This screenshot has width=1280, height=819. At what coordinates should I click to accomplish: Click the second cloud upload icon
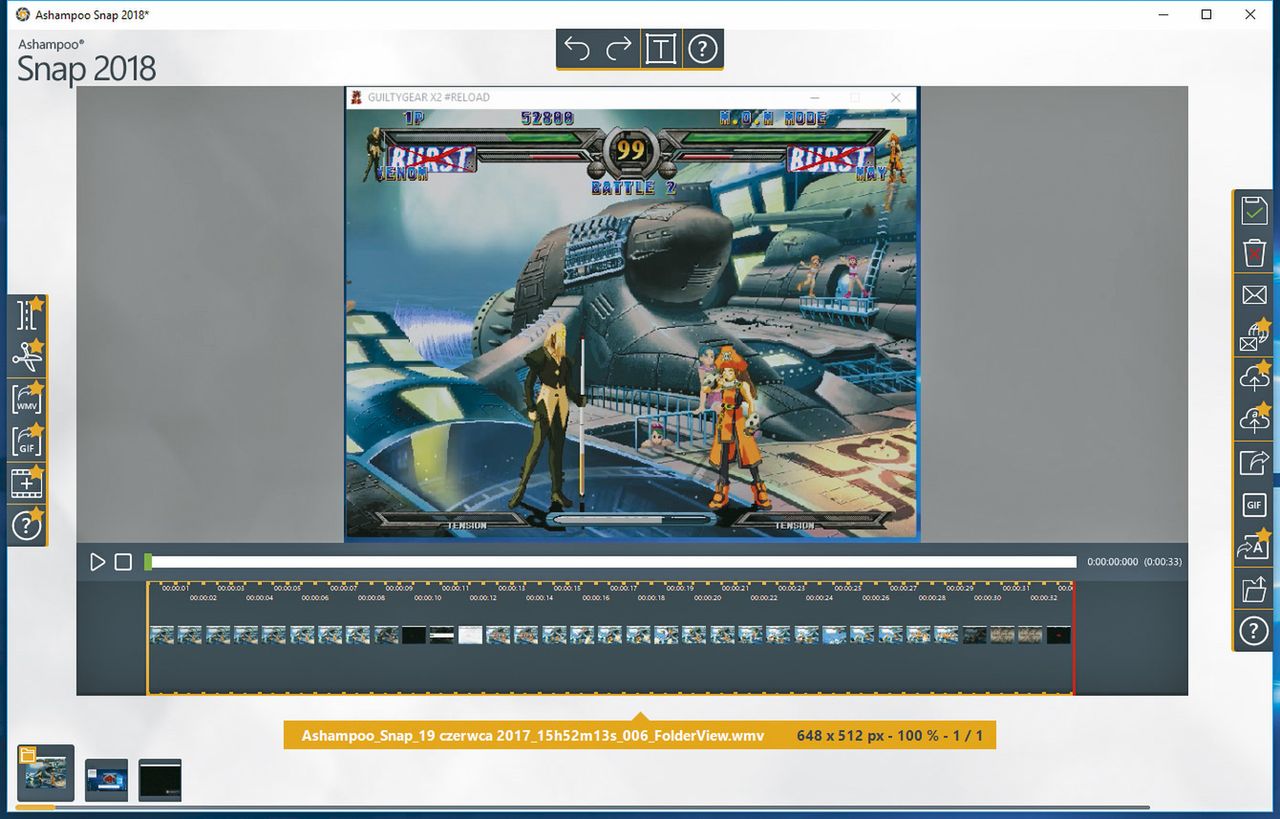(1254, 420)
